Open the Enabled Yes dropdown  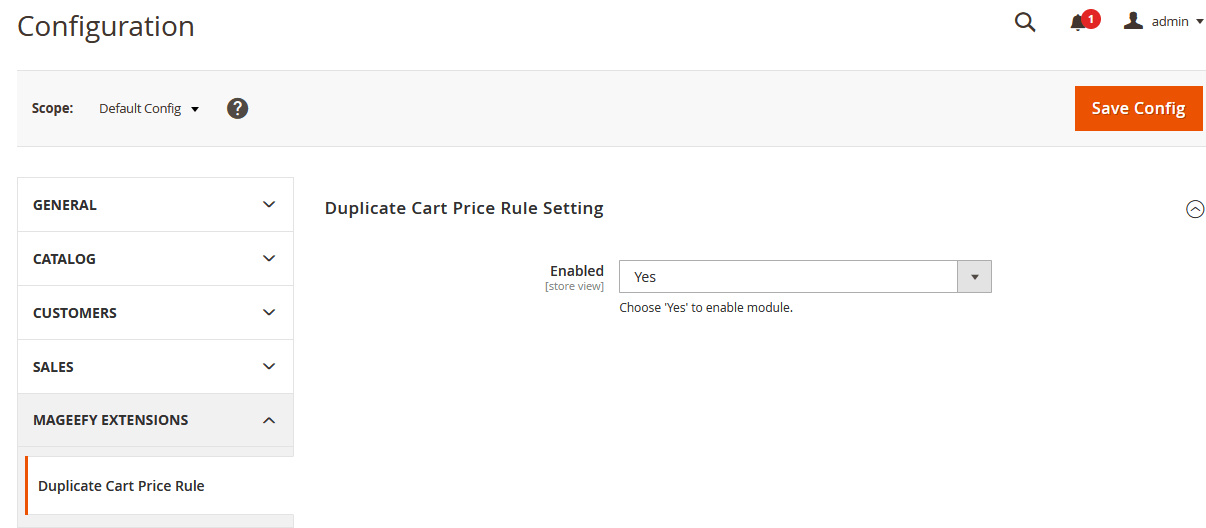point(788,277)
